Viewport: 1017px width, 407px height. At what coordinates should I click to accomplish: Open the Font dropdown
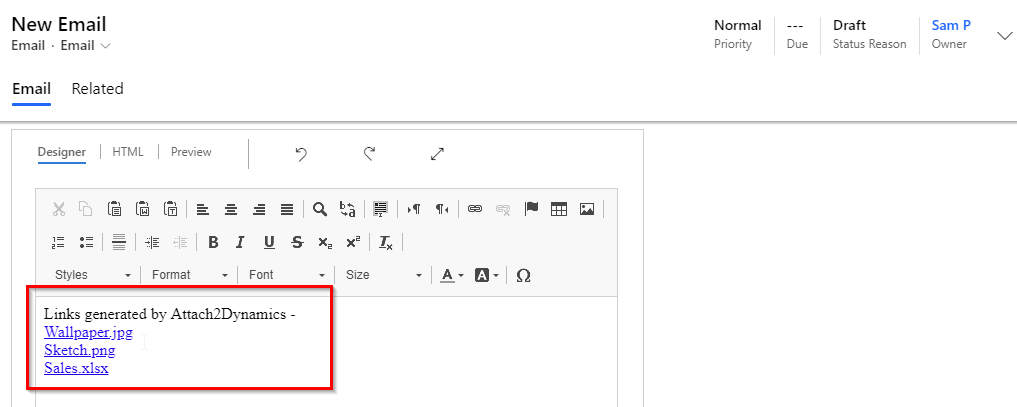tap(286, 275)
